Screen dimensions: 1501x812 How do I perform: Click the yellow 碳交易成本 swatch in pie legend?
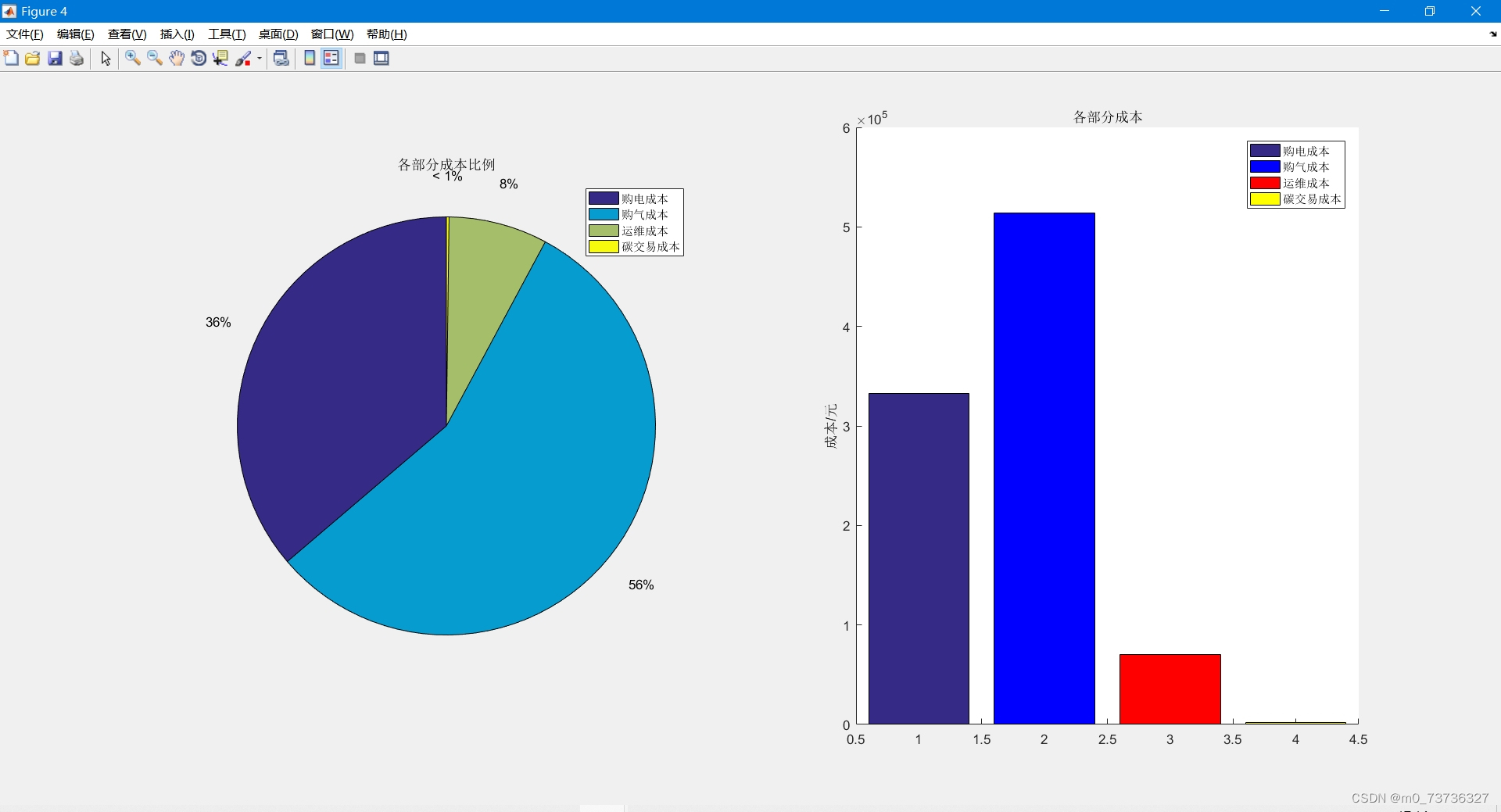click(x=604, y=247)
